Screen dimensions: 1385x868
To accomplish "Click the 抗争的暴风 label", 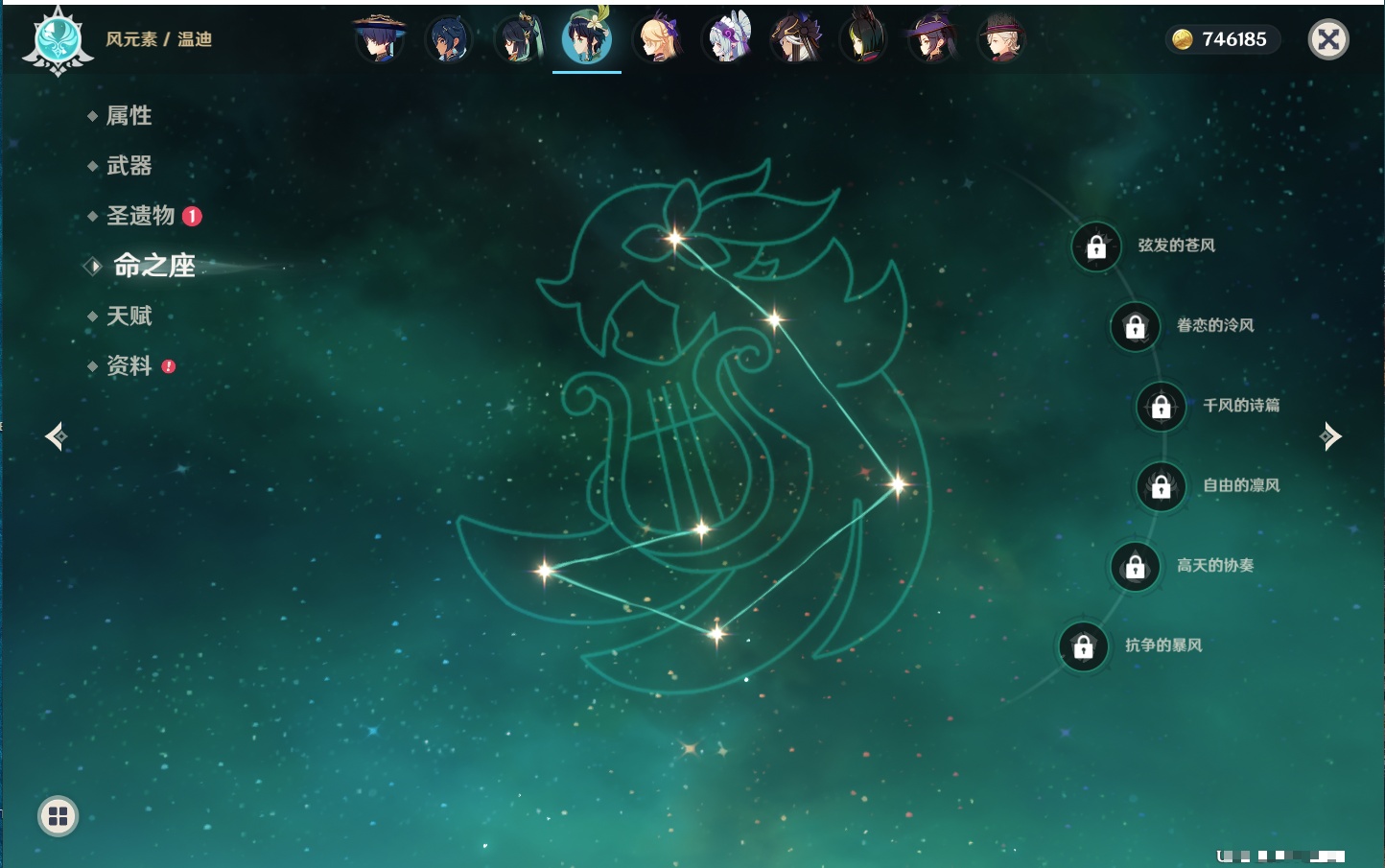I will (1163, 645).
